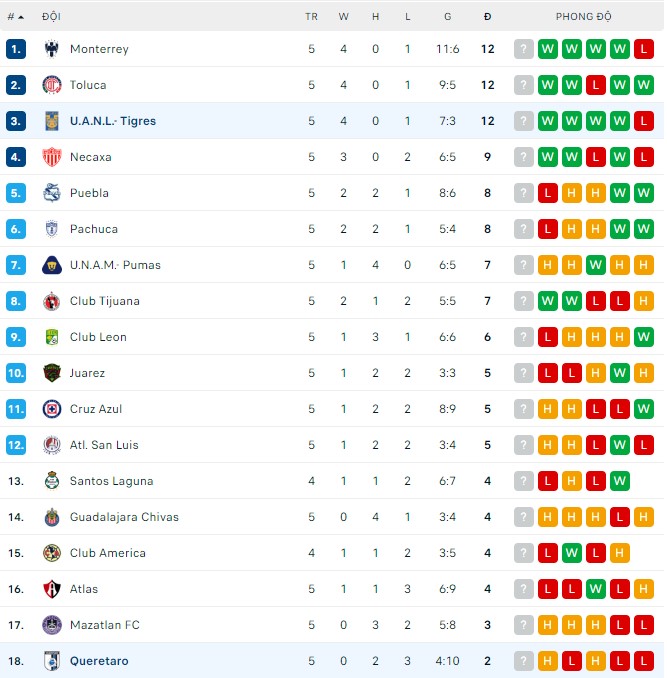
Task: Click the Tigres team crest
Action: (52, 121)
